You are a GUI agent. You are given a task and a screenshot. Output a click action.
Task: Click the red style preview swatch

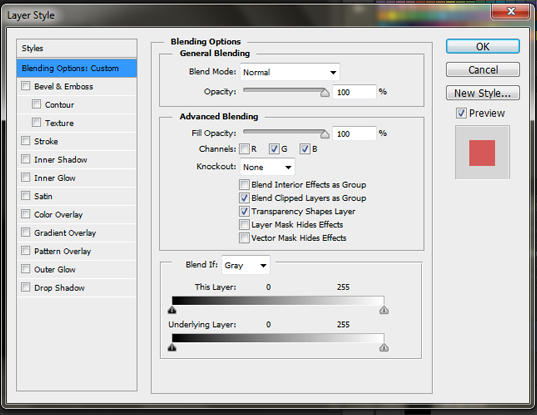pos(482,153)
